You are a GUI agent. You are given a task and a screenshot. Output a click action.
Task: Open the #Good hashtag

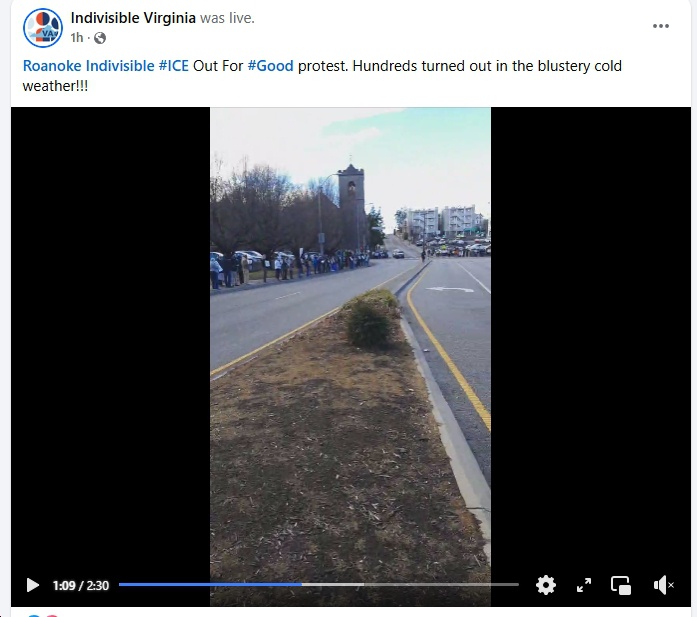(x=270, y=66)
